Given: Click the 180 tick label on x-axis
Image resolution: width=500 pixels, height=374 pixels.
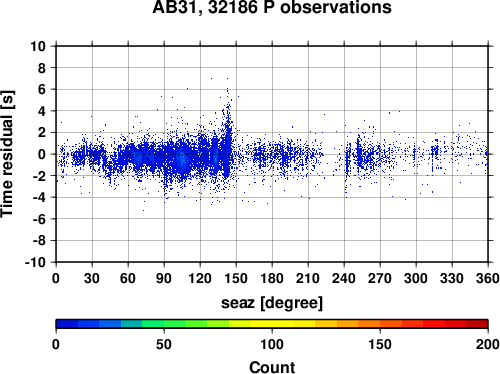Looking at the screenshot, I should [x=272, y=278].
